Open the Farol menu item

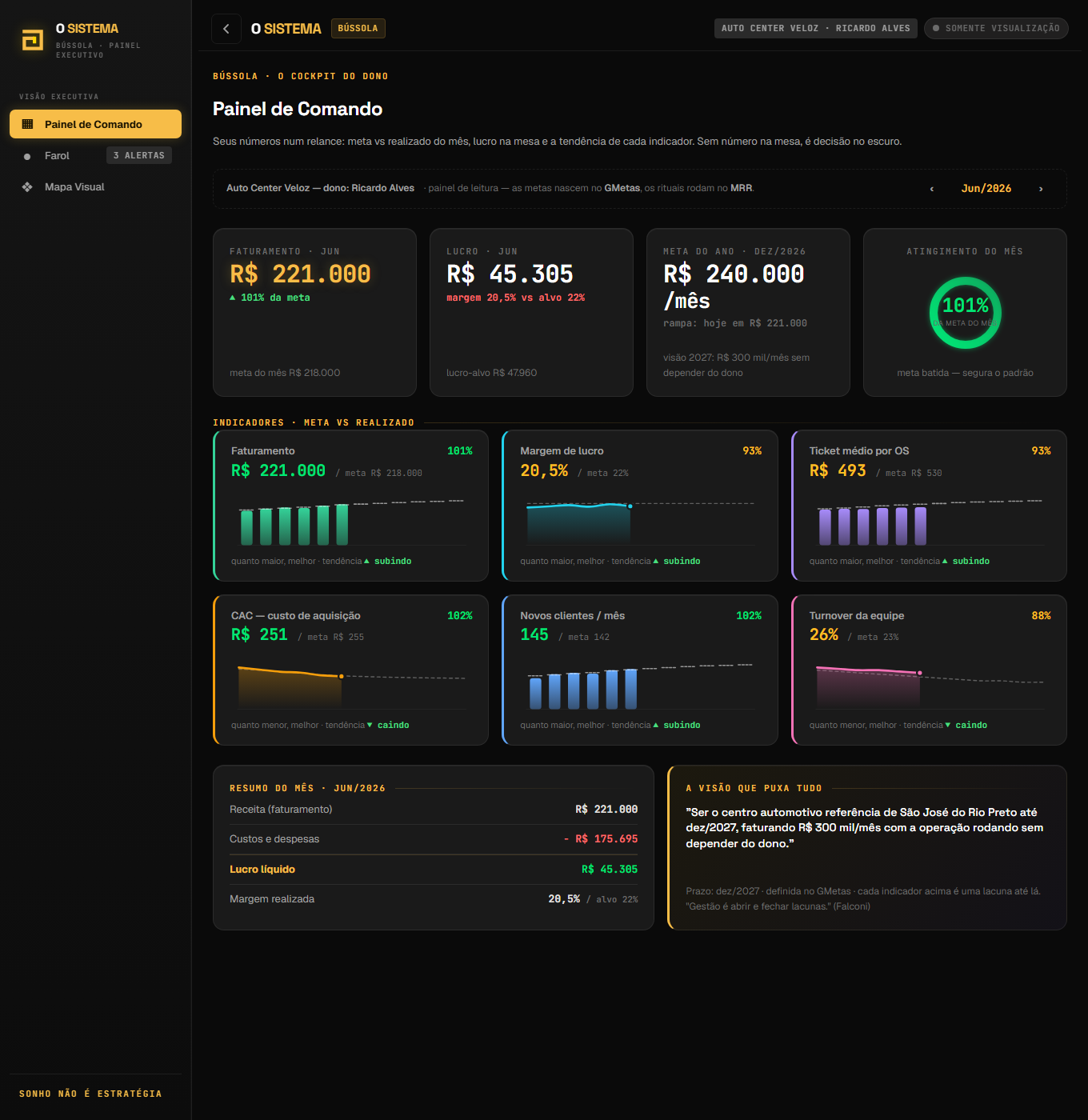coord(95,156)
